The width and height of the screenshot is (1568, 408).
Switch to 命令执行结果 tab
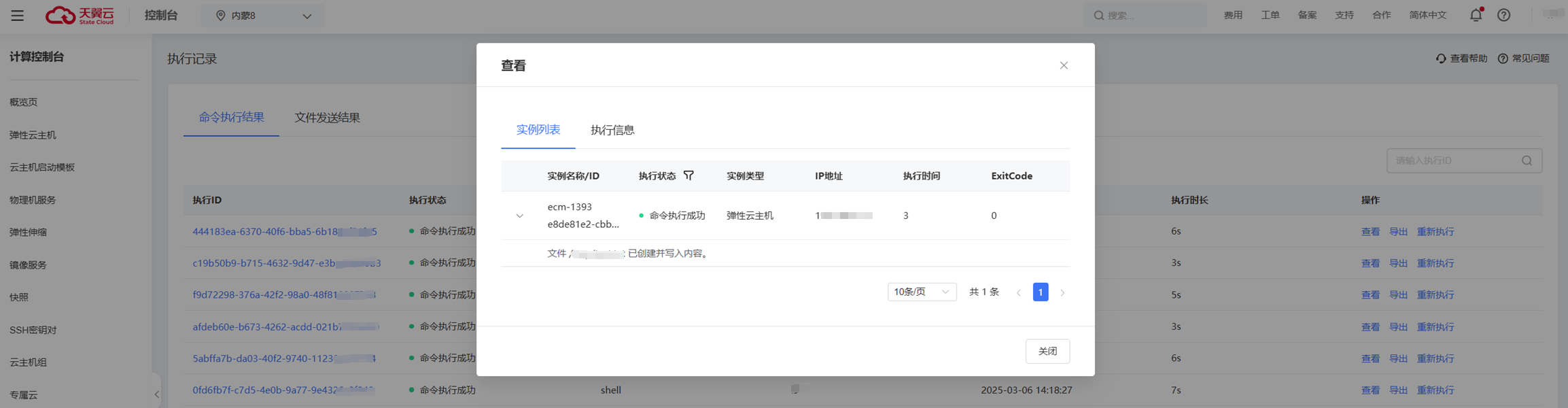[231, 117]
